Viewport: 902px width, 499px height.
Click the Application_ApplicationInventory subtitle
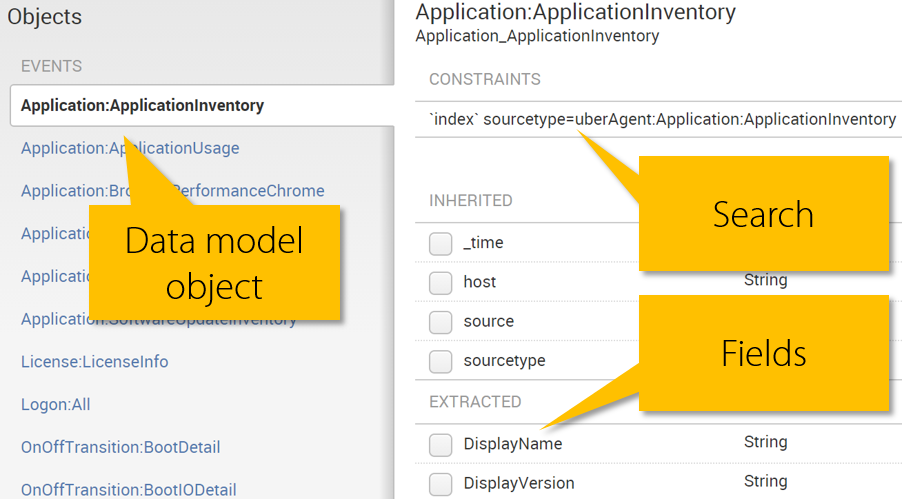(537, 36)
